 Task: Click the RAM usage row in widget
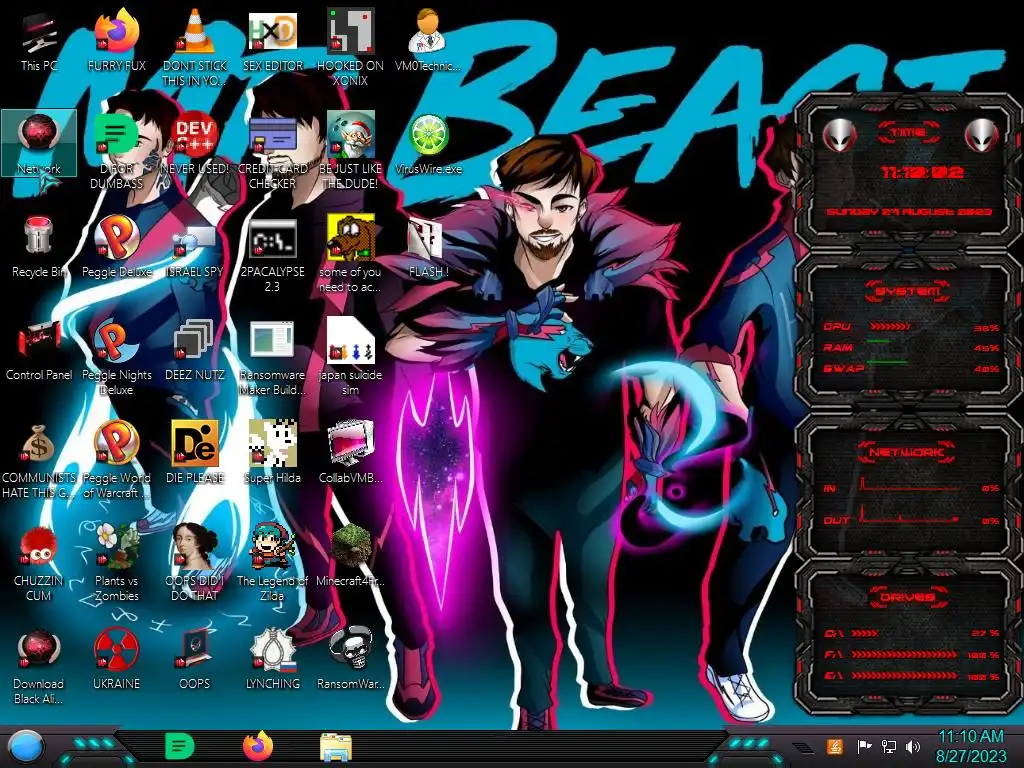coord(910,347)
